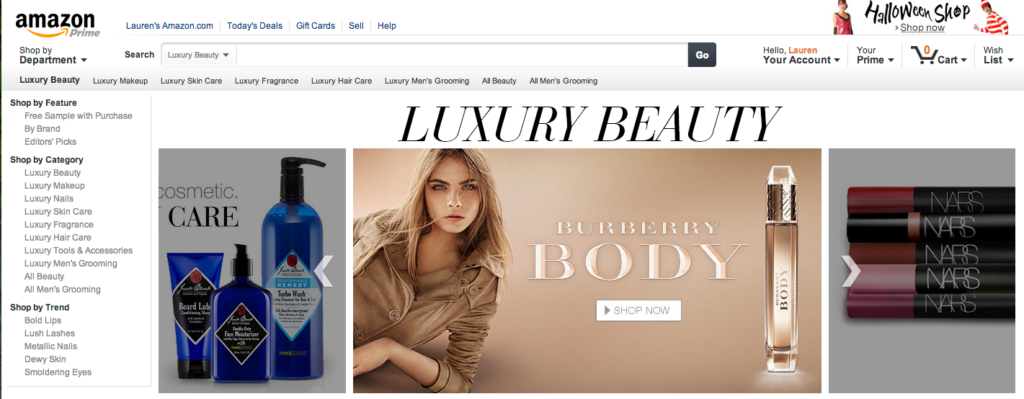
Task: Select Luxury Makeup in the subnav bar
Action: click(120, 81)
